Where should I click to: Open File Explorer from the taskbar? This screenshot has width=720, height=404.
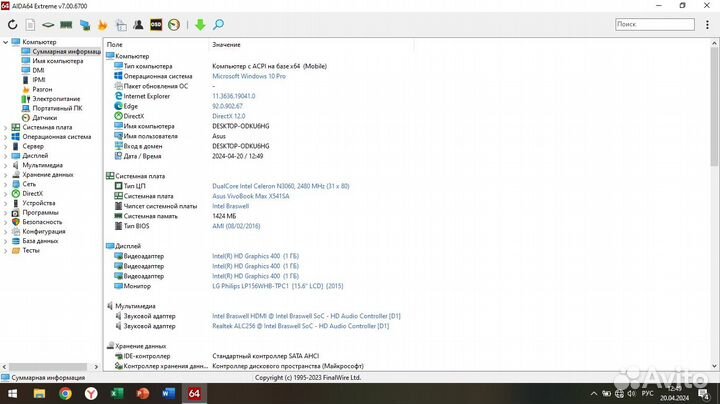[x=39, y=393]
